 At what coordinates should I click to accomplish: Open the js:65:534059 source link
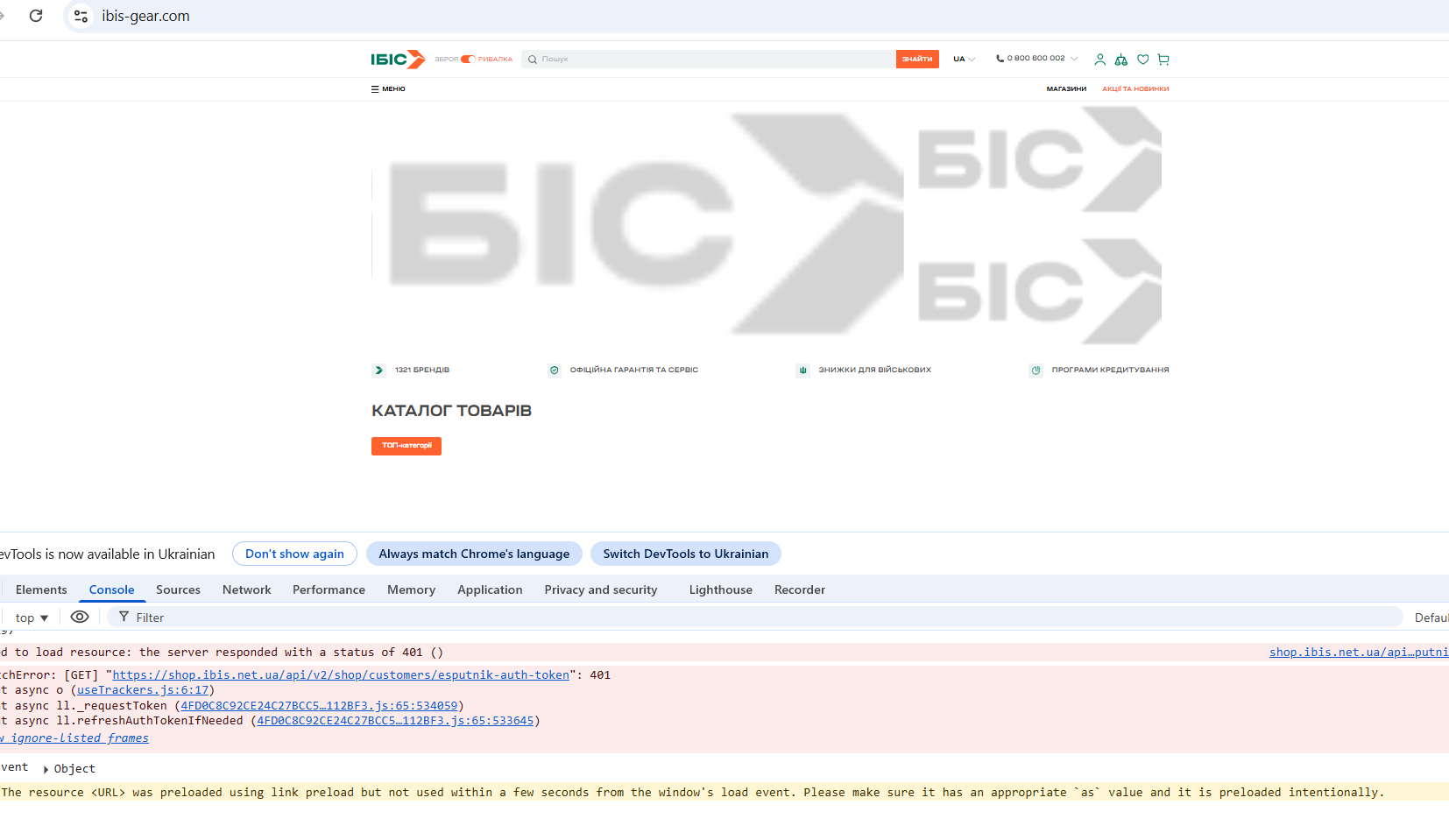tap(319, 706)
